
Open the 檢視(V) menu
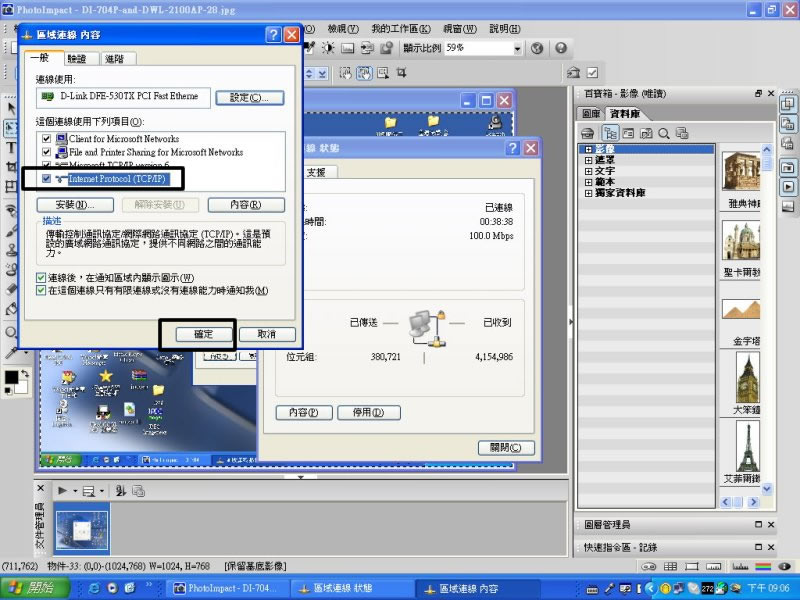(x=343, y=29)
